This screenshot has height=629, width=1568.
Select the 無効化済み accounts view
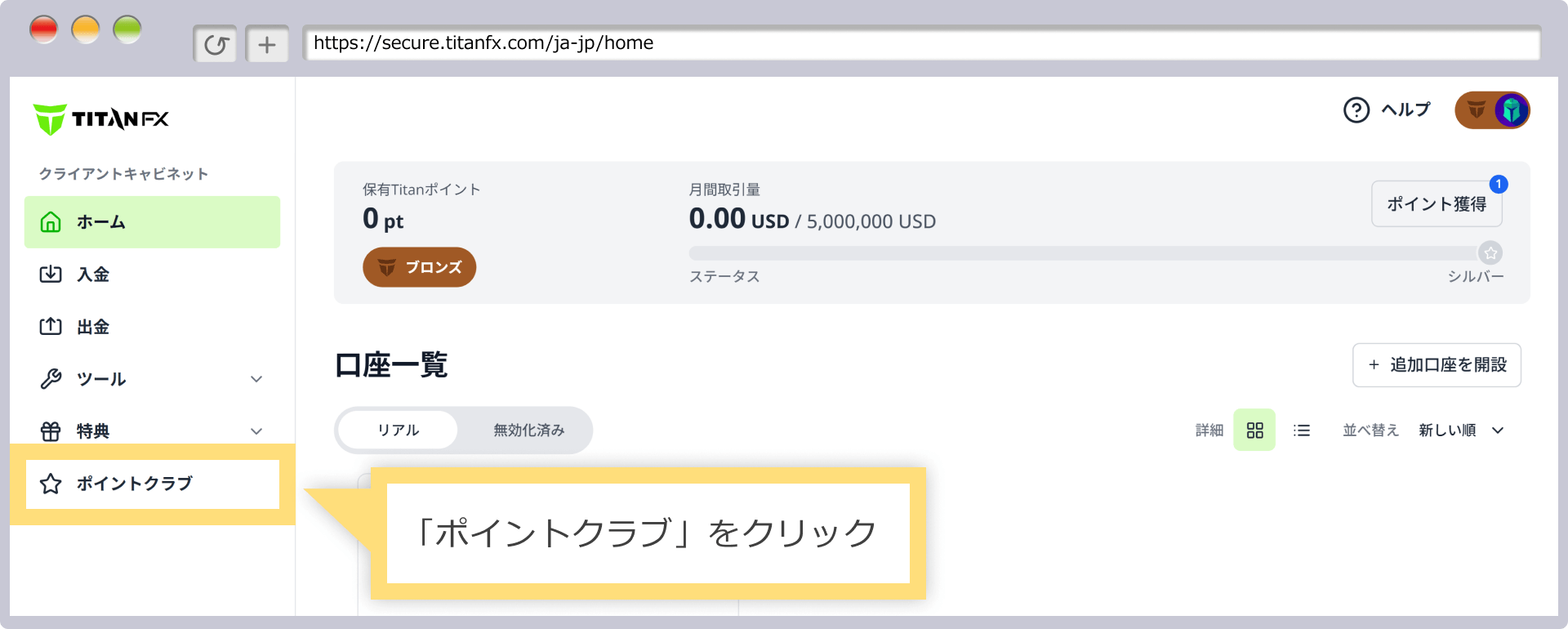click(x=528, y=430)
